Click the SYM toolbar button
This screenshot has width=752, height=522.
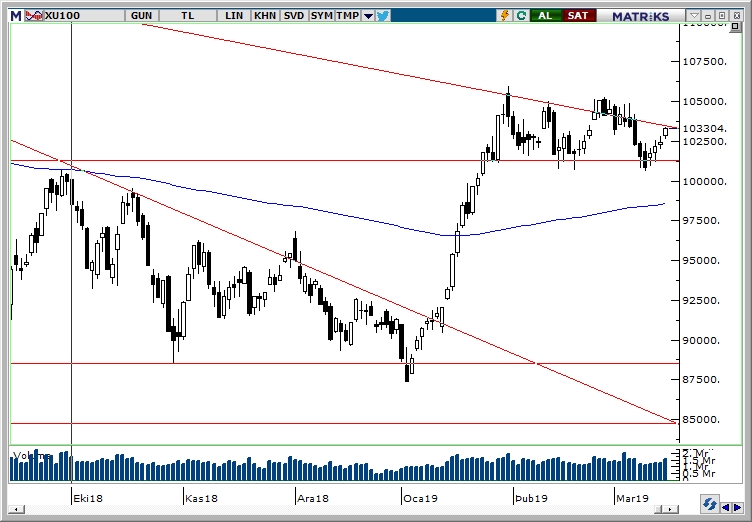[x=321, y=15]
